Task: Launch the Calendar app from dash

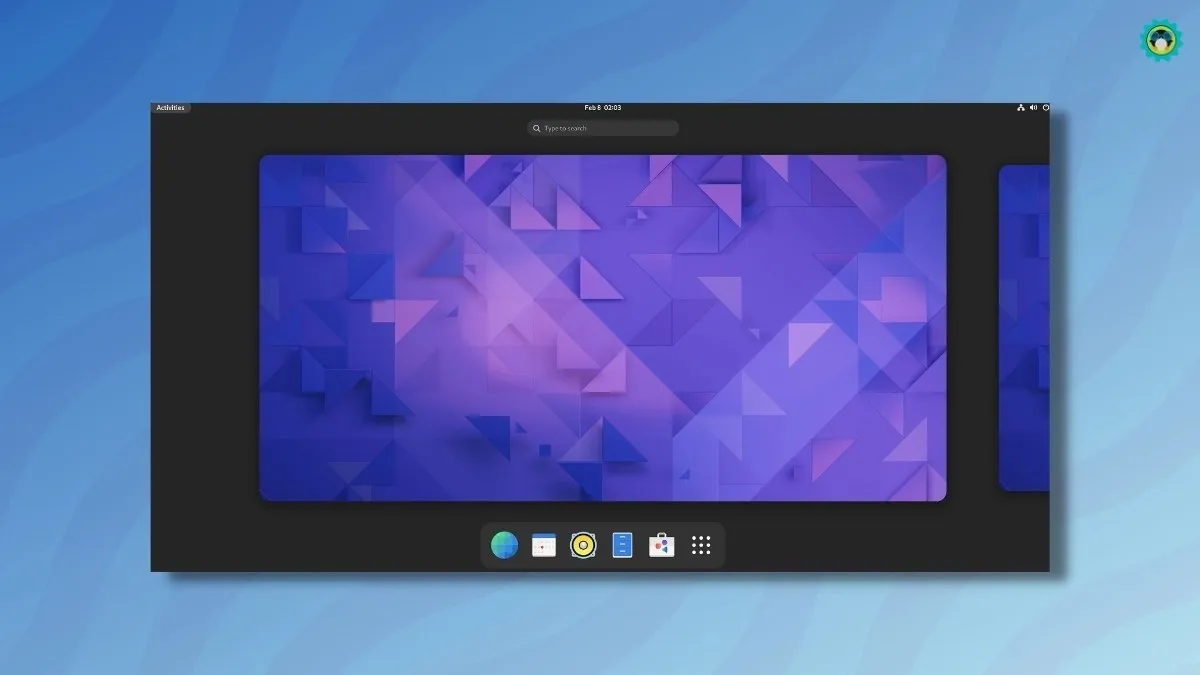Action: pos(544,545)
